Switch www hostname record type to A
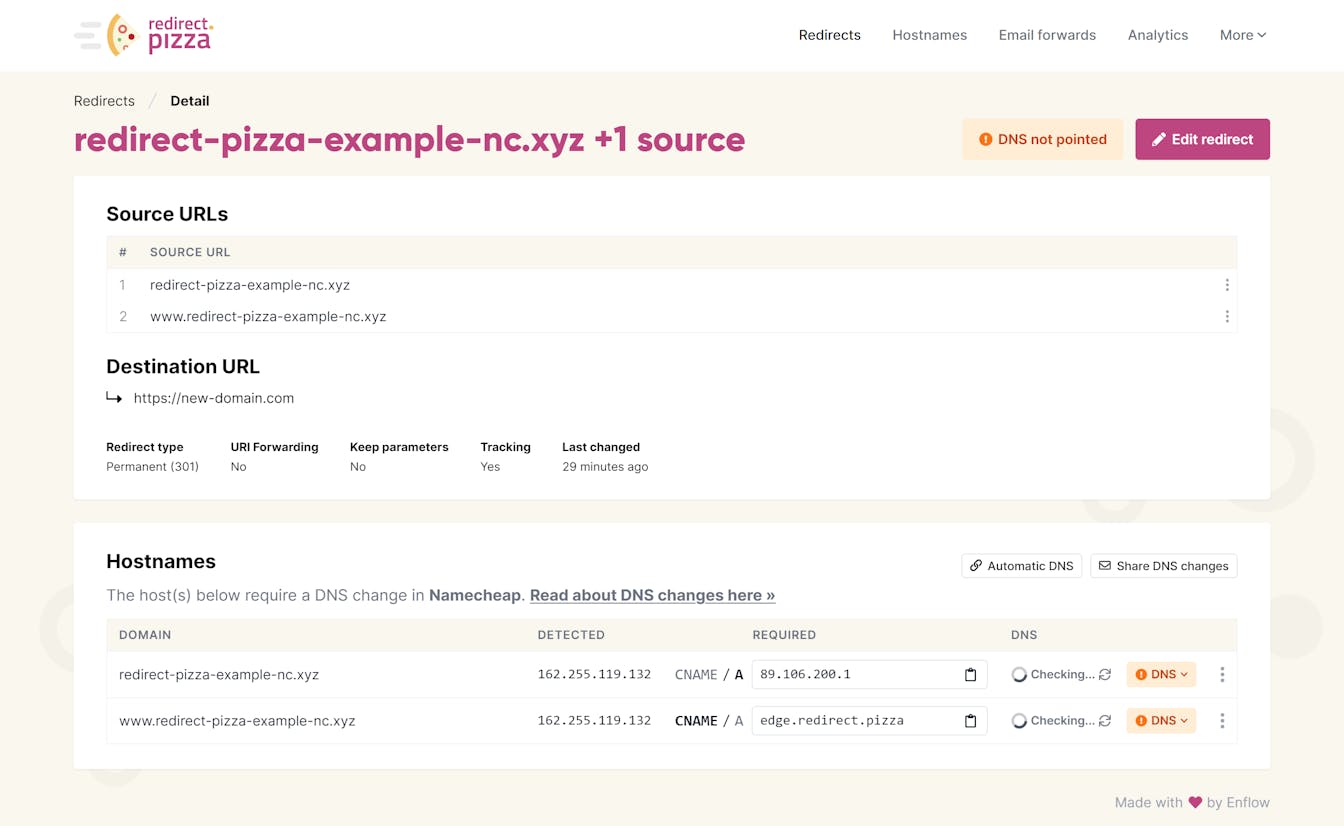Screen dimensions: 1344x826 coord(739,721)
